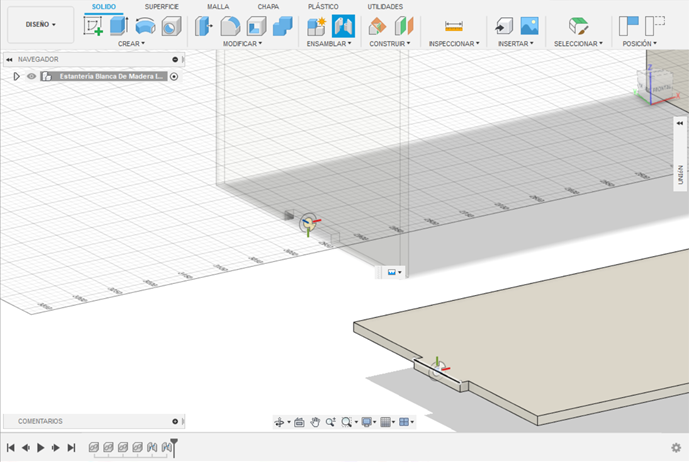Select the Hole tool
The width and height of the screenshot is (689, 462).
171,26
